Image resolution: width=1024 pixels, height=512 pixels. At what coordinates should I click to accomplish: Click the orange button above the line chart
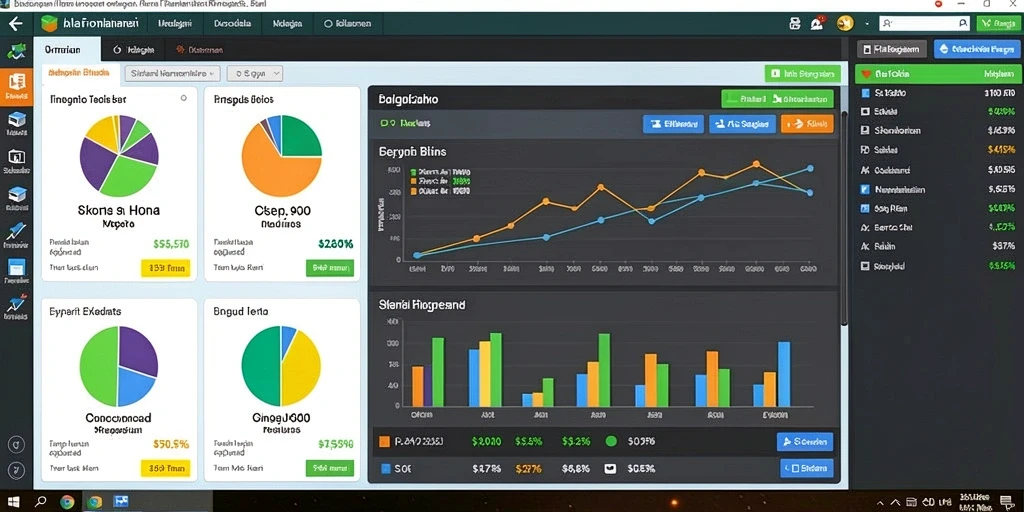click(x=807, y=123)
